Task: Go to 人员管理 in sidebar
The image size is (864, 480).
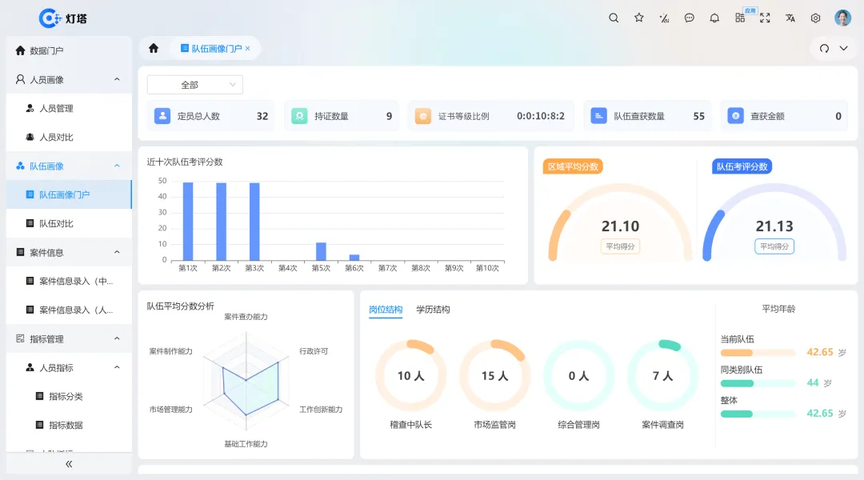Action: [x=56, y=108]
